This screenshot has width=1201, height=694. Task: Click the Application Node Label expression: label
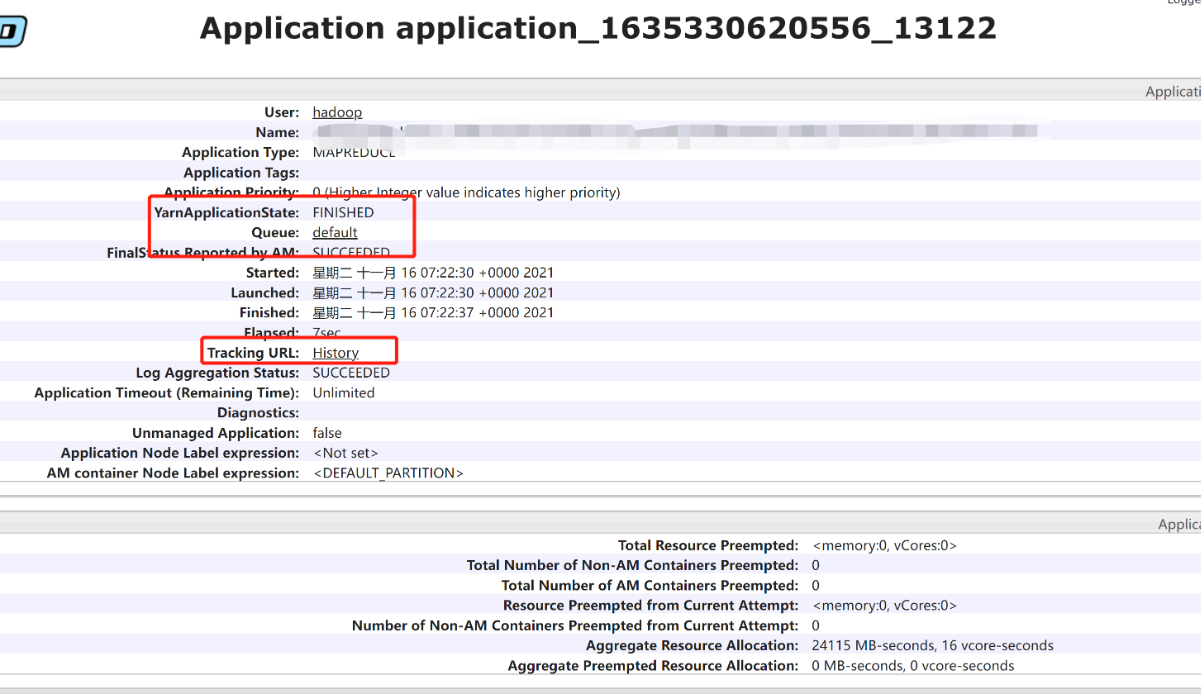tap(180, 453)
